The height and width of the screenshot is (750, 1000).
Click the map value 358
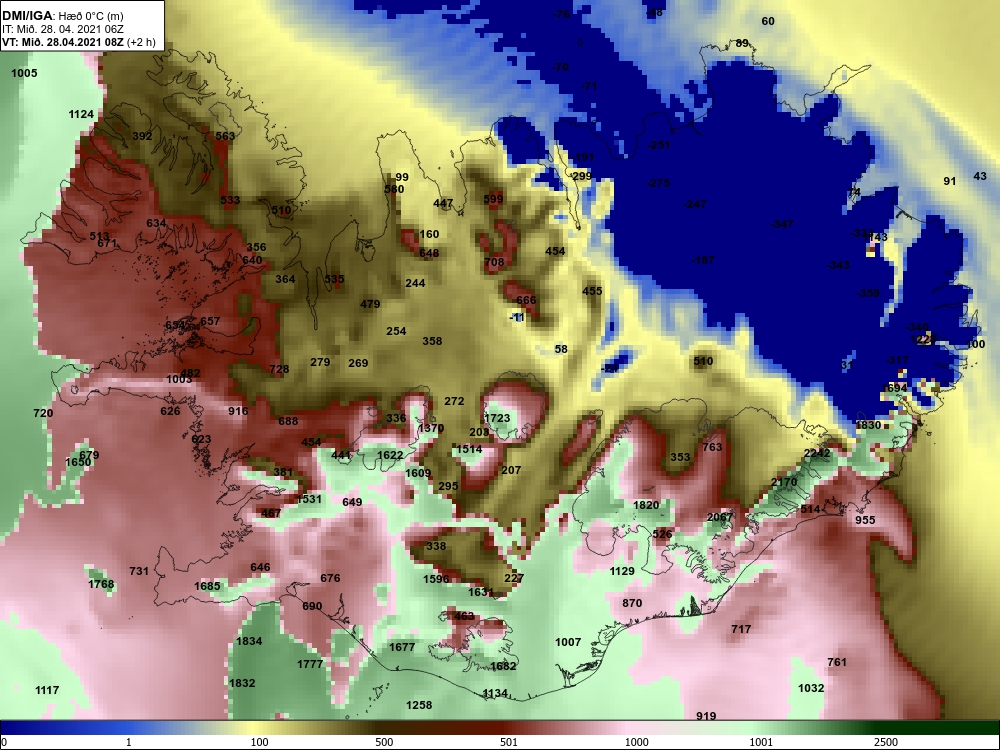432,342
